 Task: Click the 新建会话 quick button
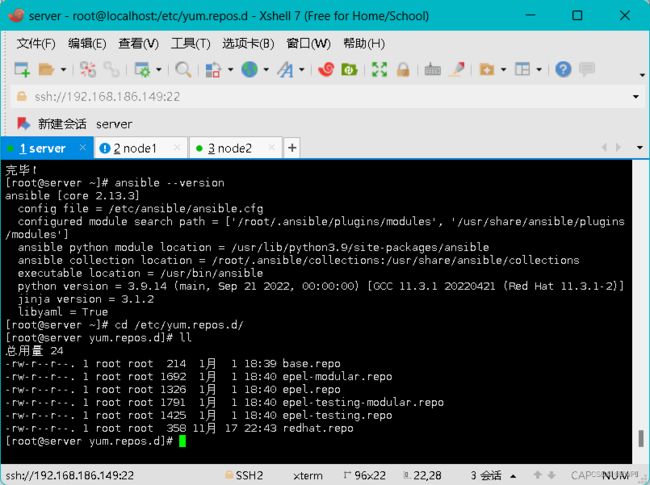(x=52, y=124)
